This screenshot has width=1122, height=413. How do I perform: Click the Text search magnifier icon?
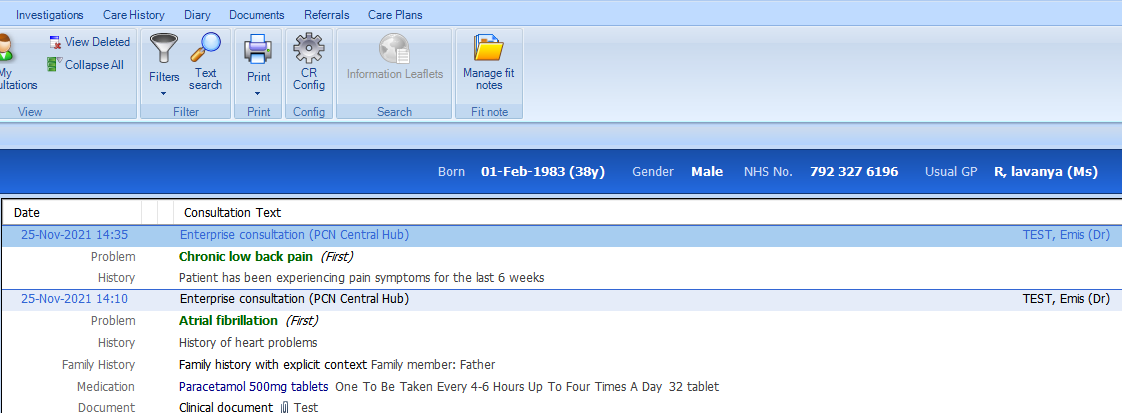click(205, 49)
